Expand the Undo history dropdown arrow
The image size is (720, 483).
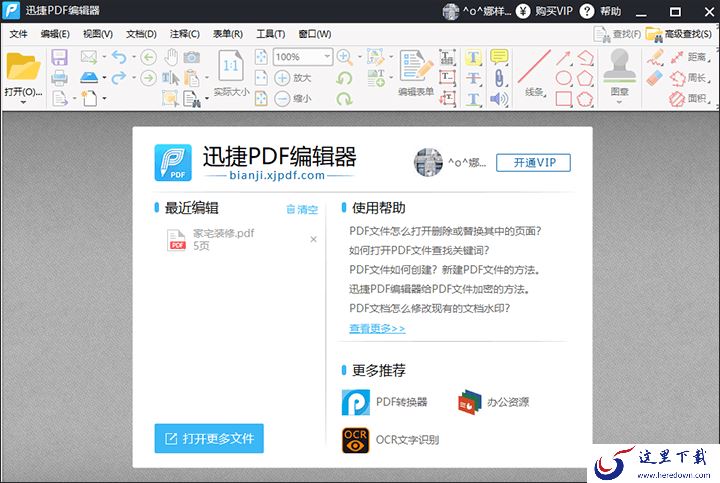coord(134,57)
